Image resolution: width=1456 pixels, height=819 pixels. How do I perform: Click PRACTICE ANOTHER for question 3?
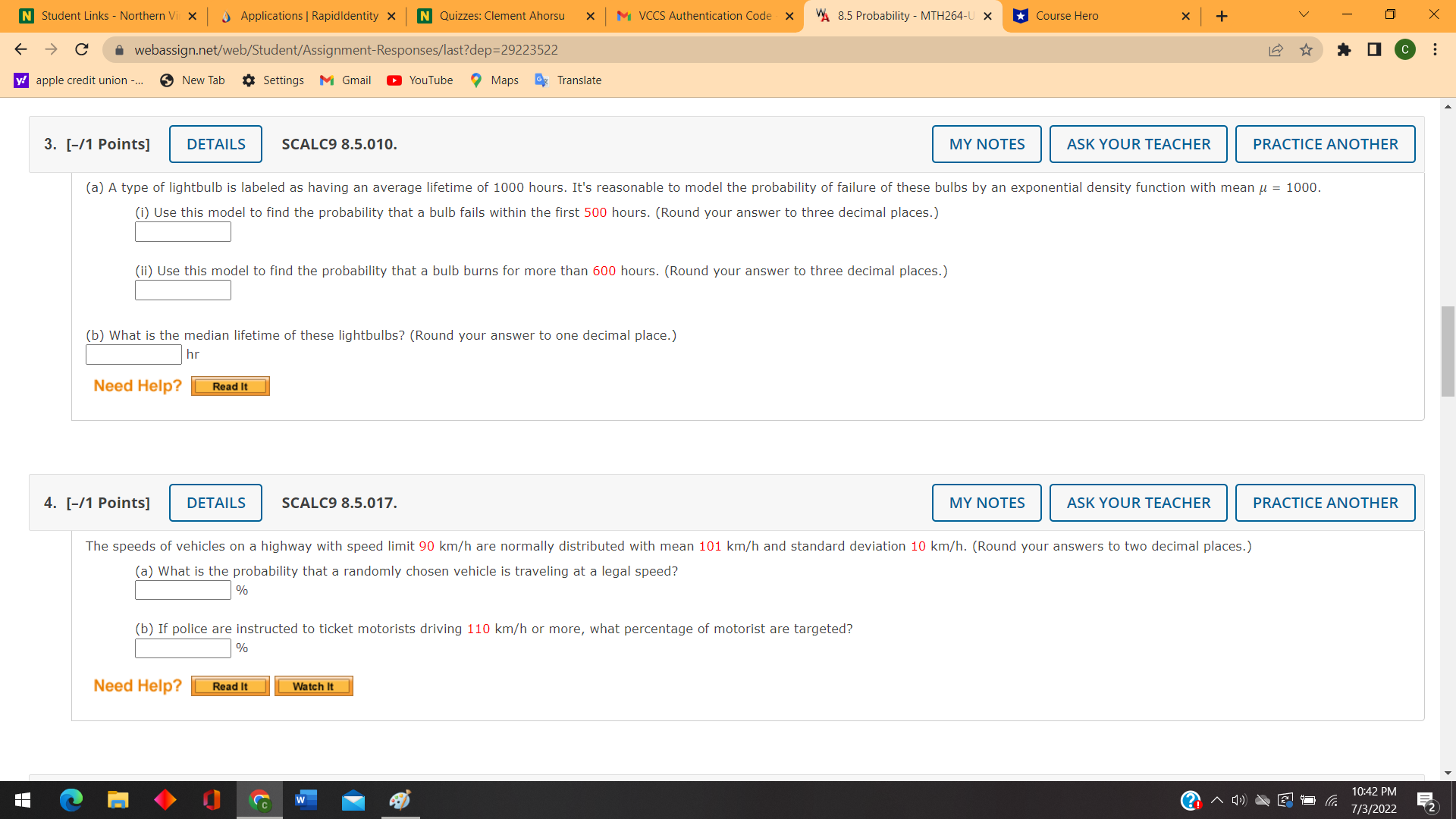tap(1324, 144)
